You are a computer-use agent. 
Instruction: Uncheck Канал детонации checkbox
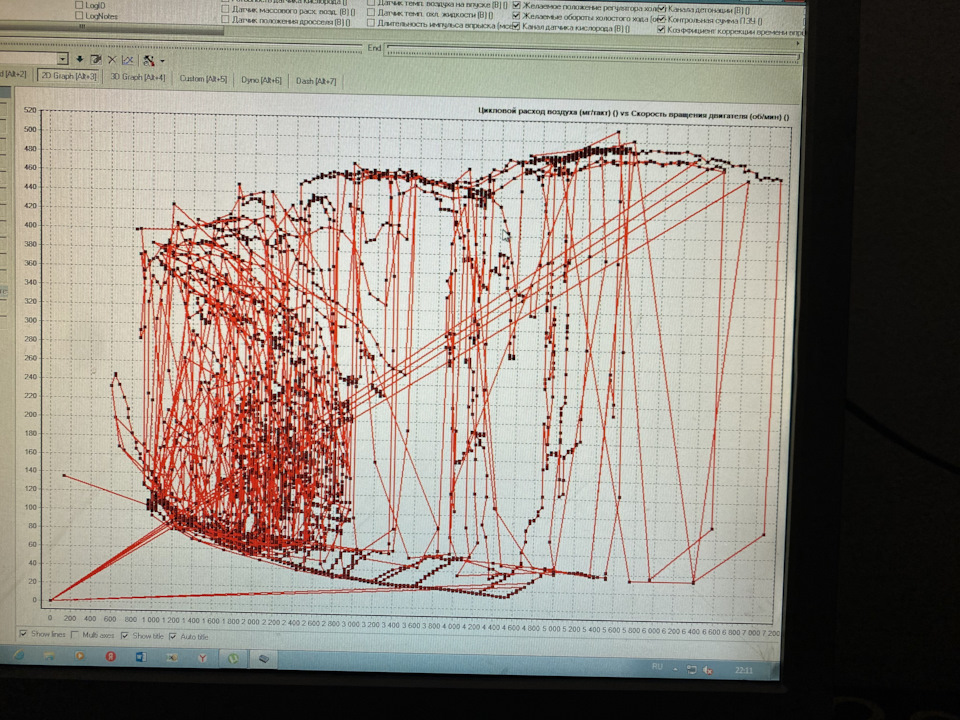pyautogui.click(x=662, y=9)
